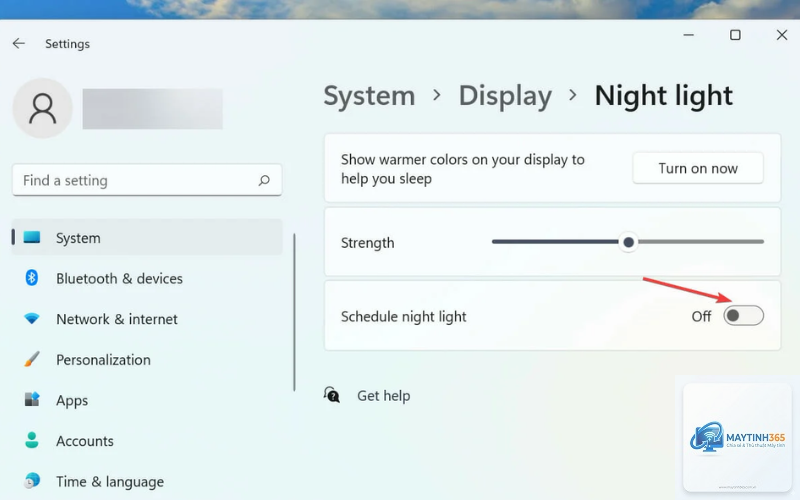Navigate to System in breadcrumb
800x500 pixels.
[369, 95]
